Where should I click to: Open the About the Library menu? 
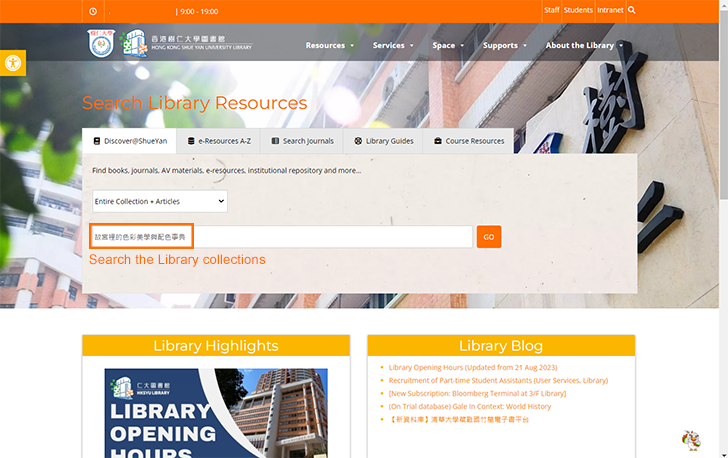pos(584,45)
